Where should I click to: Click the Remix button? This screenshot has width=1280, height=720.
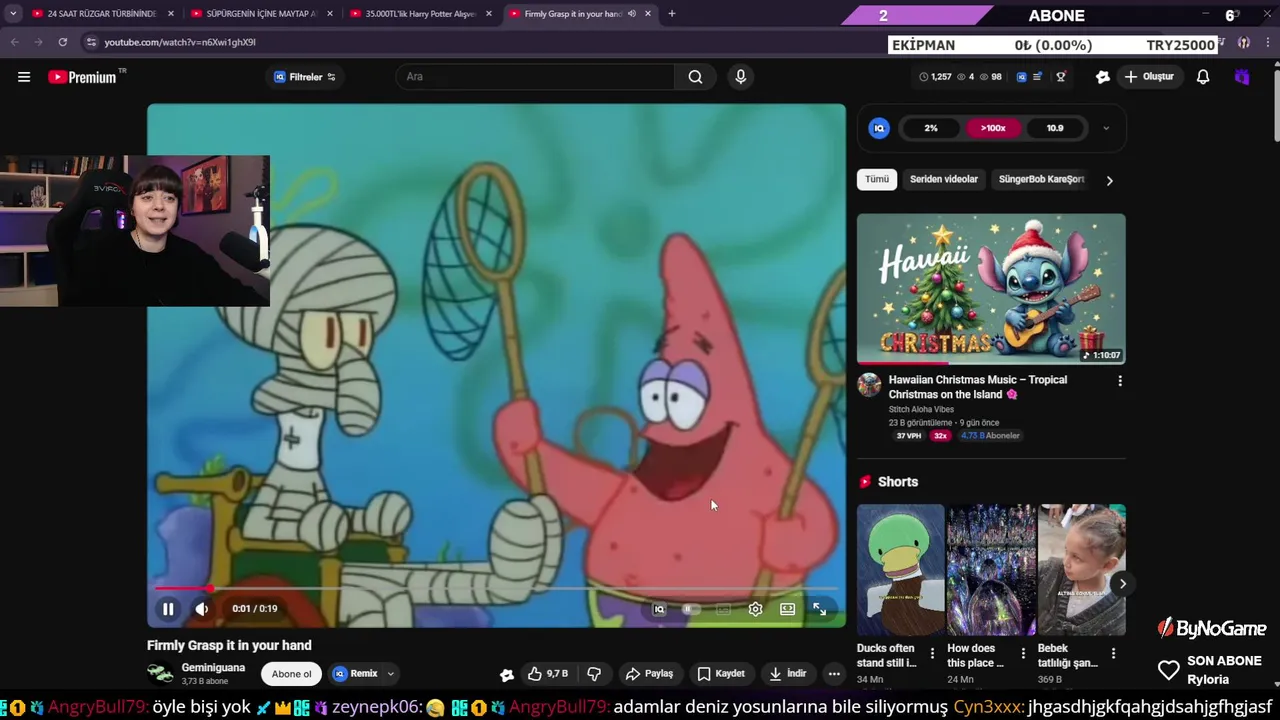[356, 674]
